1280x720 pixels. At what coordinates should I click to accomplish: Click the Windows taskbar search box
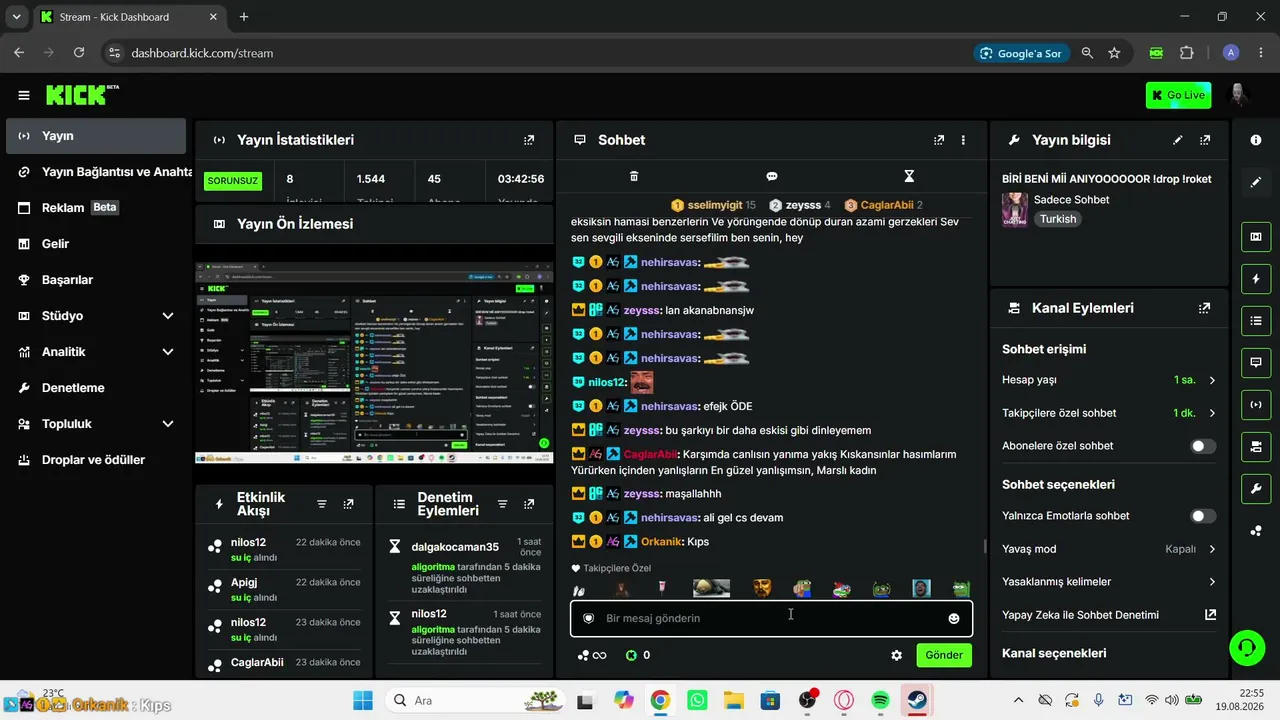pos(475,700)
